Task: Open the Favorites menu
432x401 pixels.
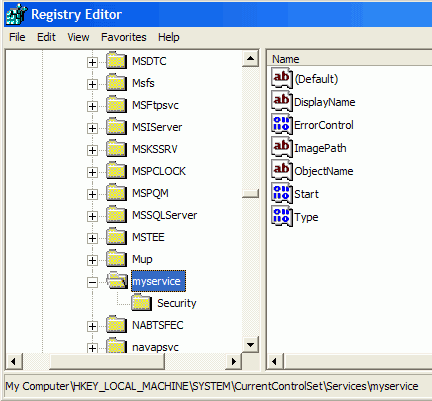Action: pyautogui.click(x=124, y=37)
